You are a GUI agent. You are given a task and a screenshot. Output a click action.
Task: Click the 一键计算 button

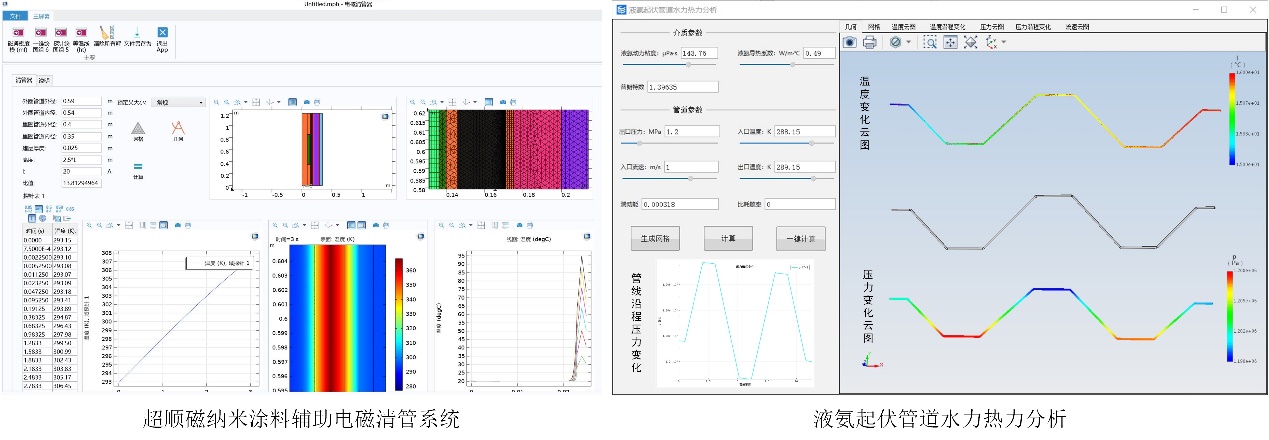(x=801, y=239)
